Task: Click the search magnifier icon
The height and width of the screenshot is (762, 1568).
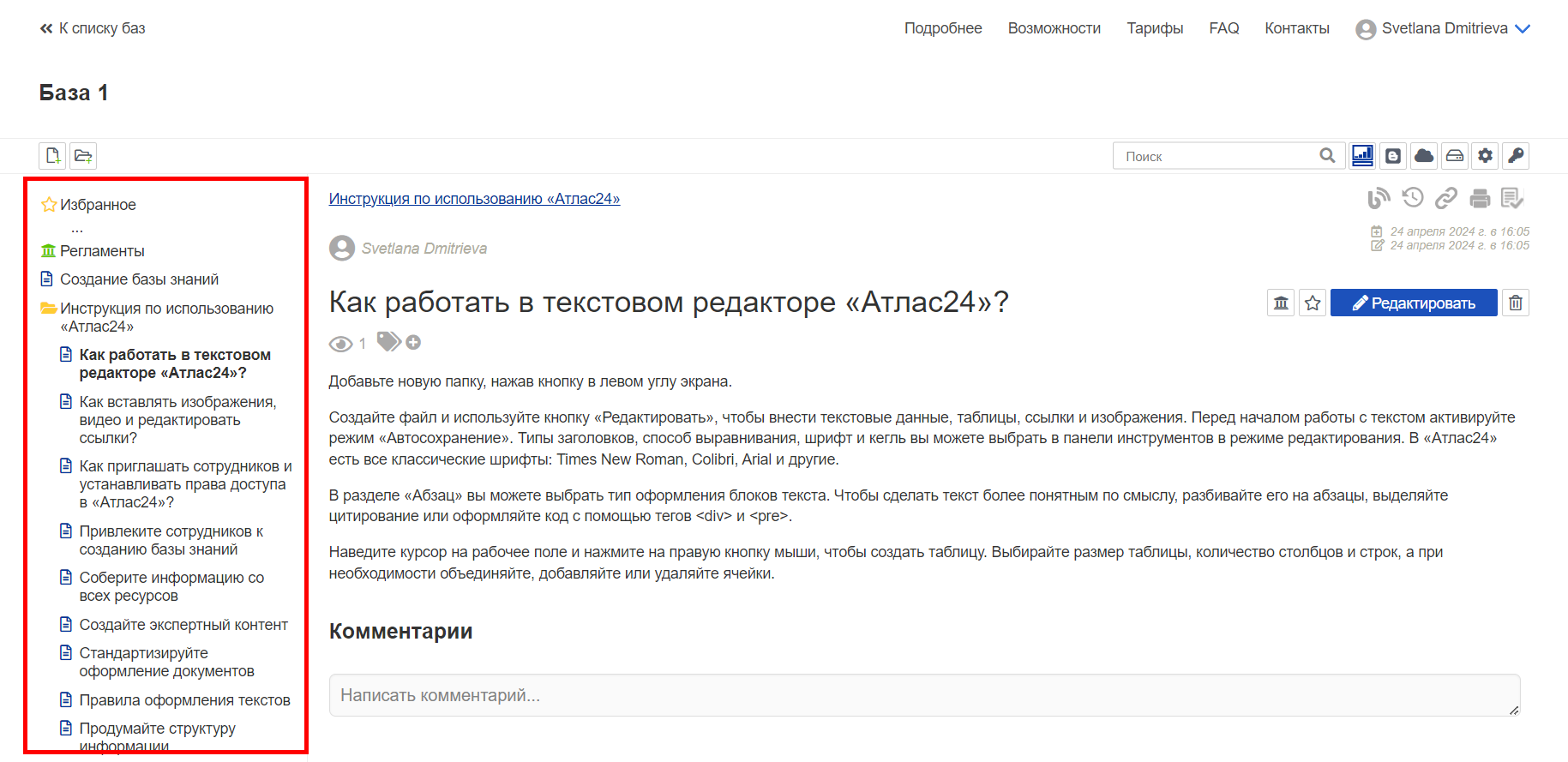Action: point(1327,156)
